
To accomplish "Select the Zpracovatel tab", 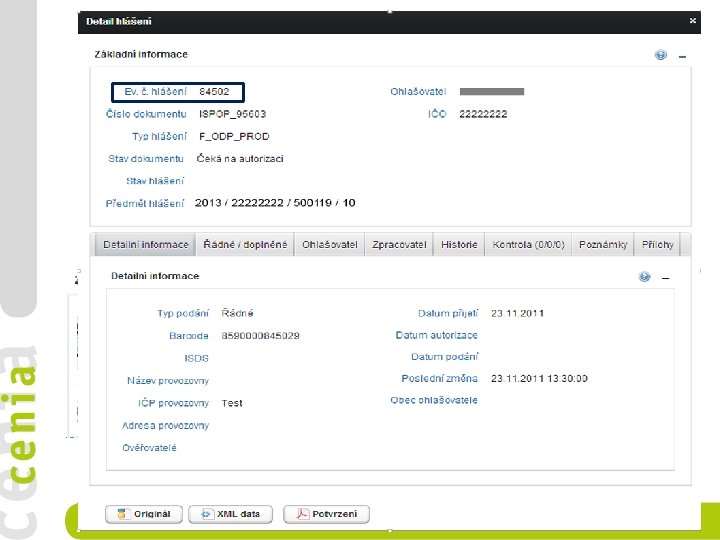I will [x=399, y=245].
